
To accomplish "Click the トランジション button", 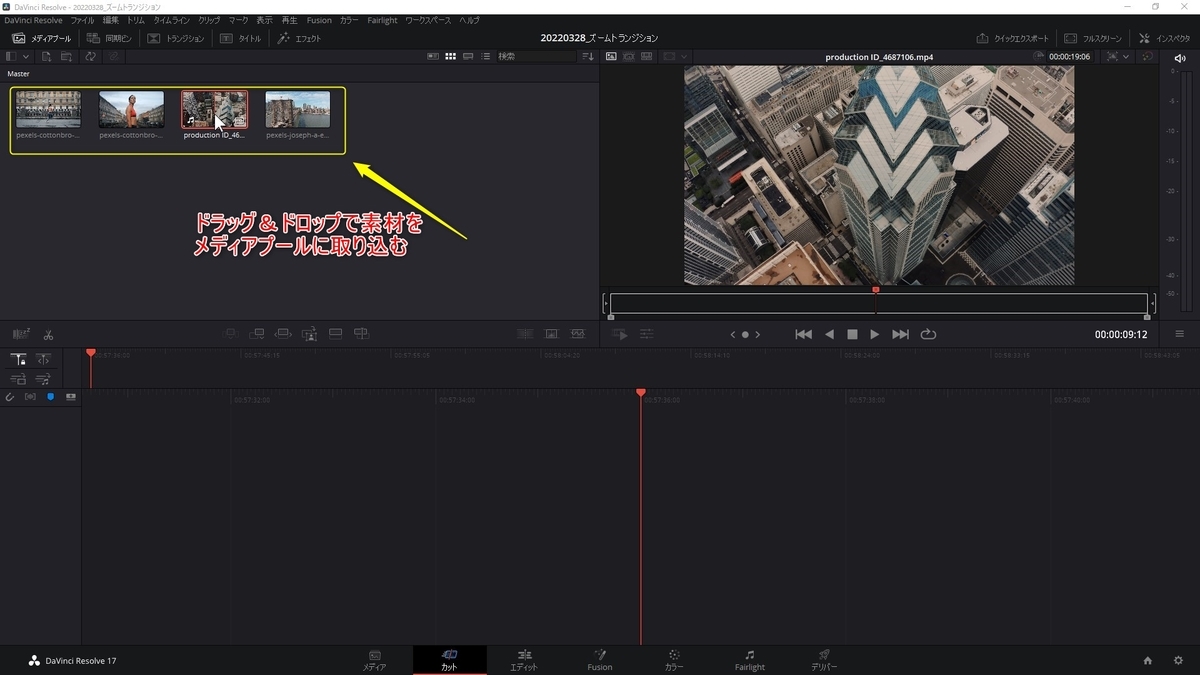I will (x=176, y=38).
